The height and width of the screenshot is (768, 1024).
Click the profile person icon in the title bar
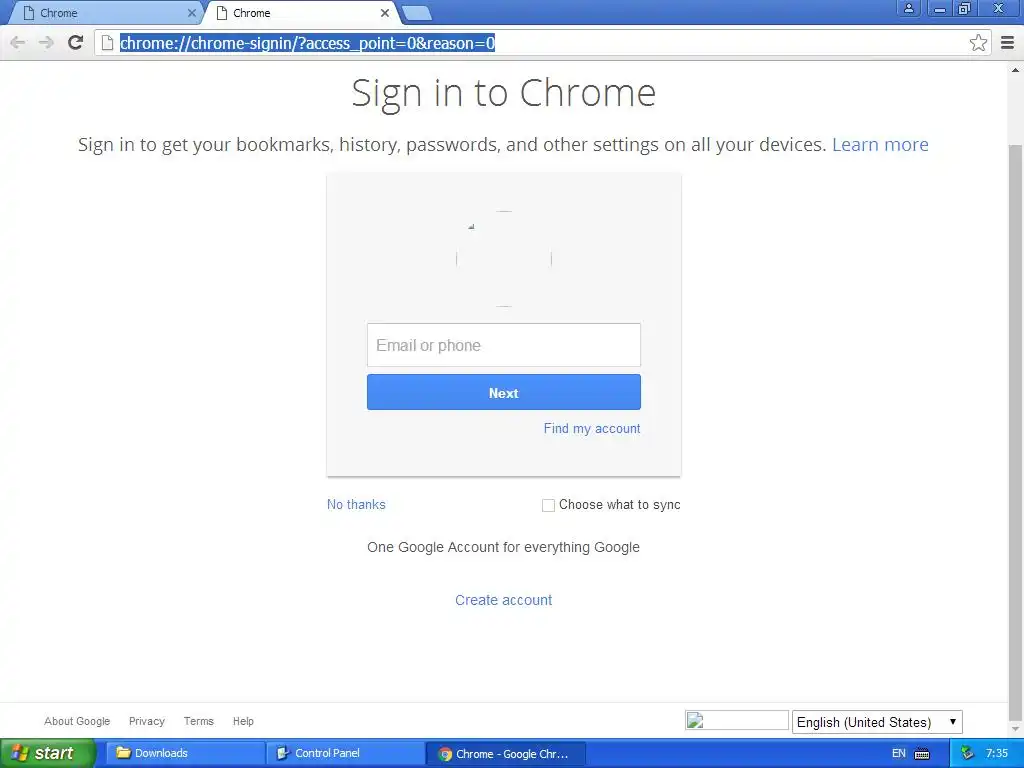coord(908,8)
